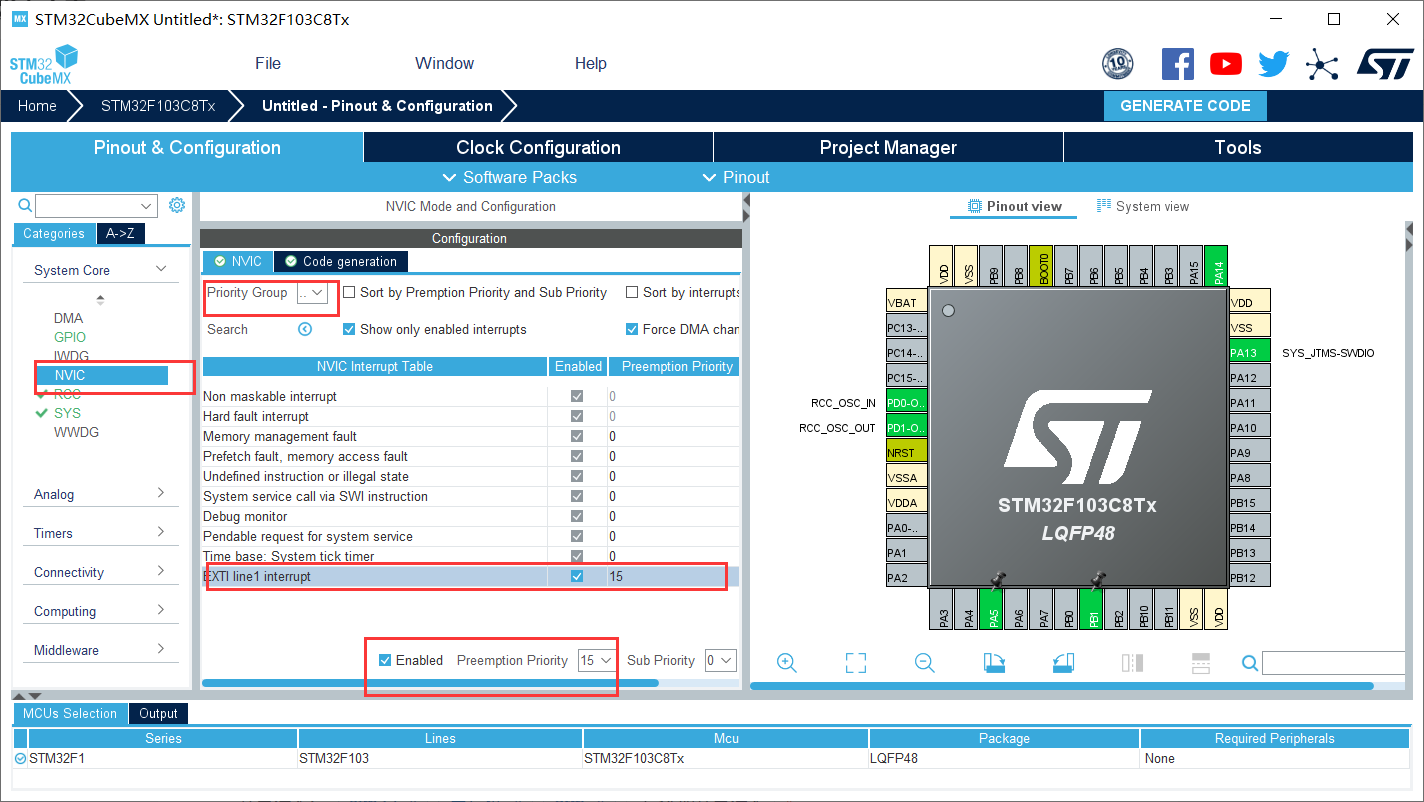Open the Output tab at the bottom

pyautogui.click(x=158, y=713)
